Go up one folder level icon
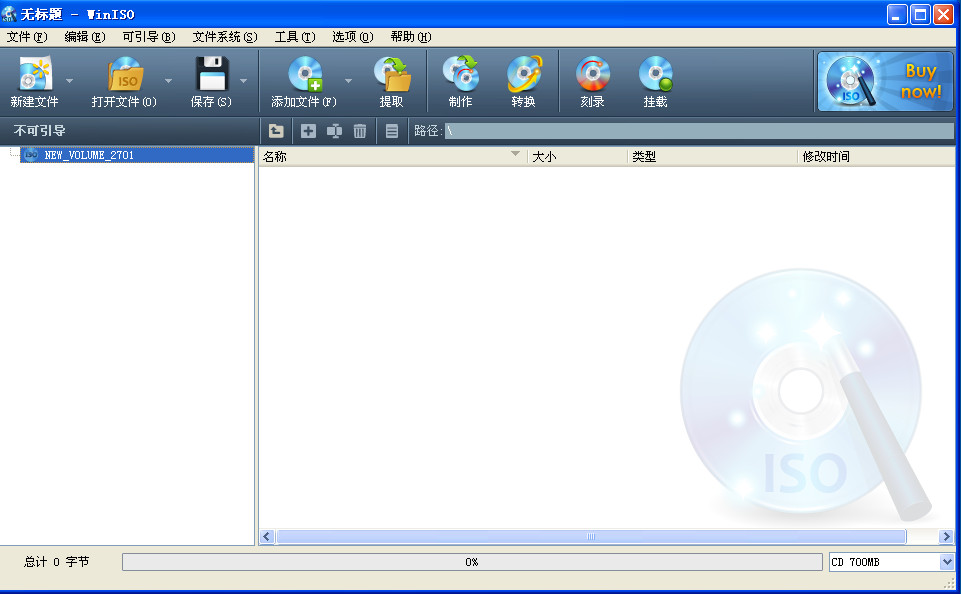 point(276,131)
